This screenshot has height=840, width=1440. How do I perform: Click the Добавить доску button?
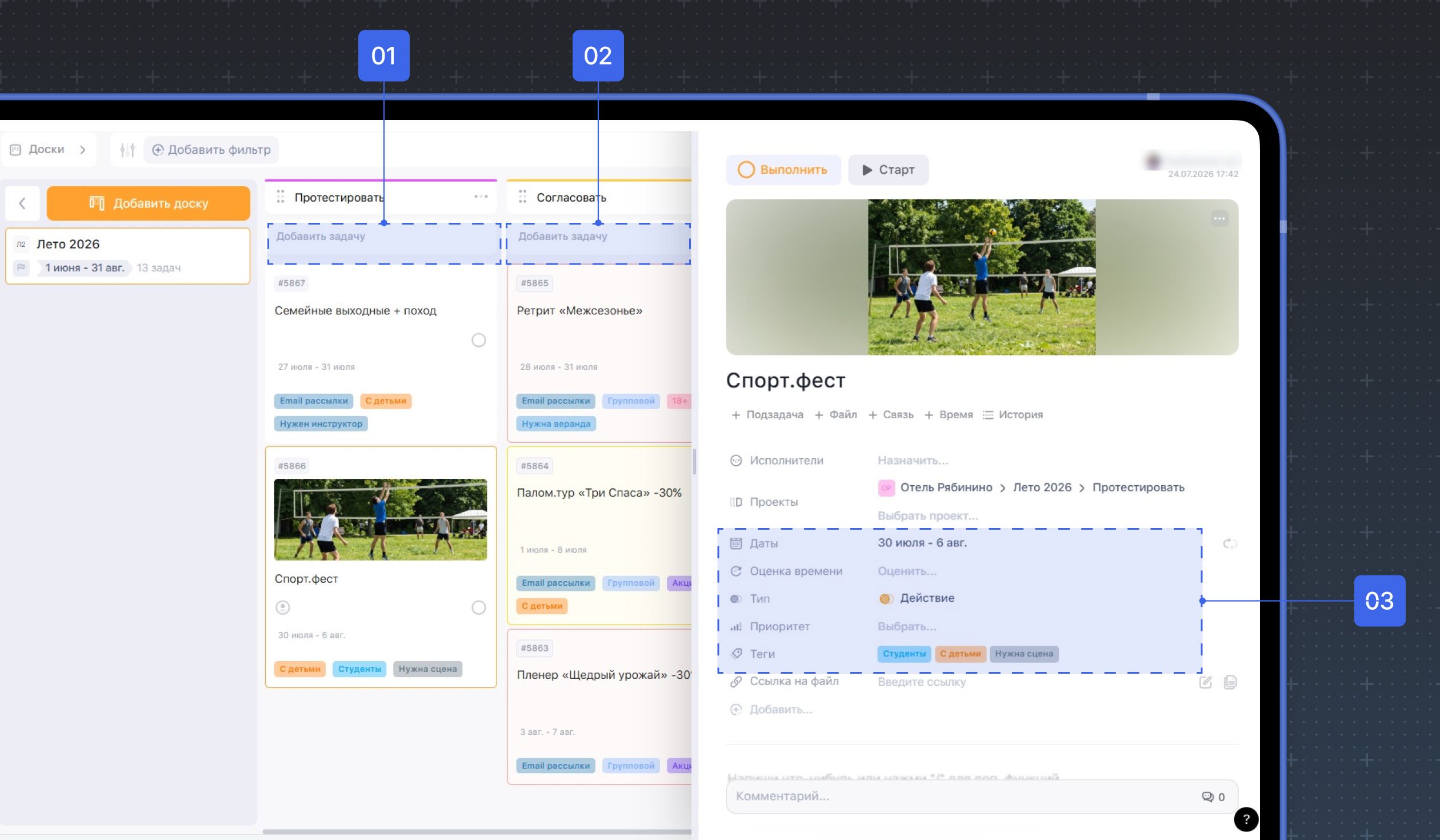coord(149,203)
